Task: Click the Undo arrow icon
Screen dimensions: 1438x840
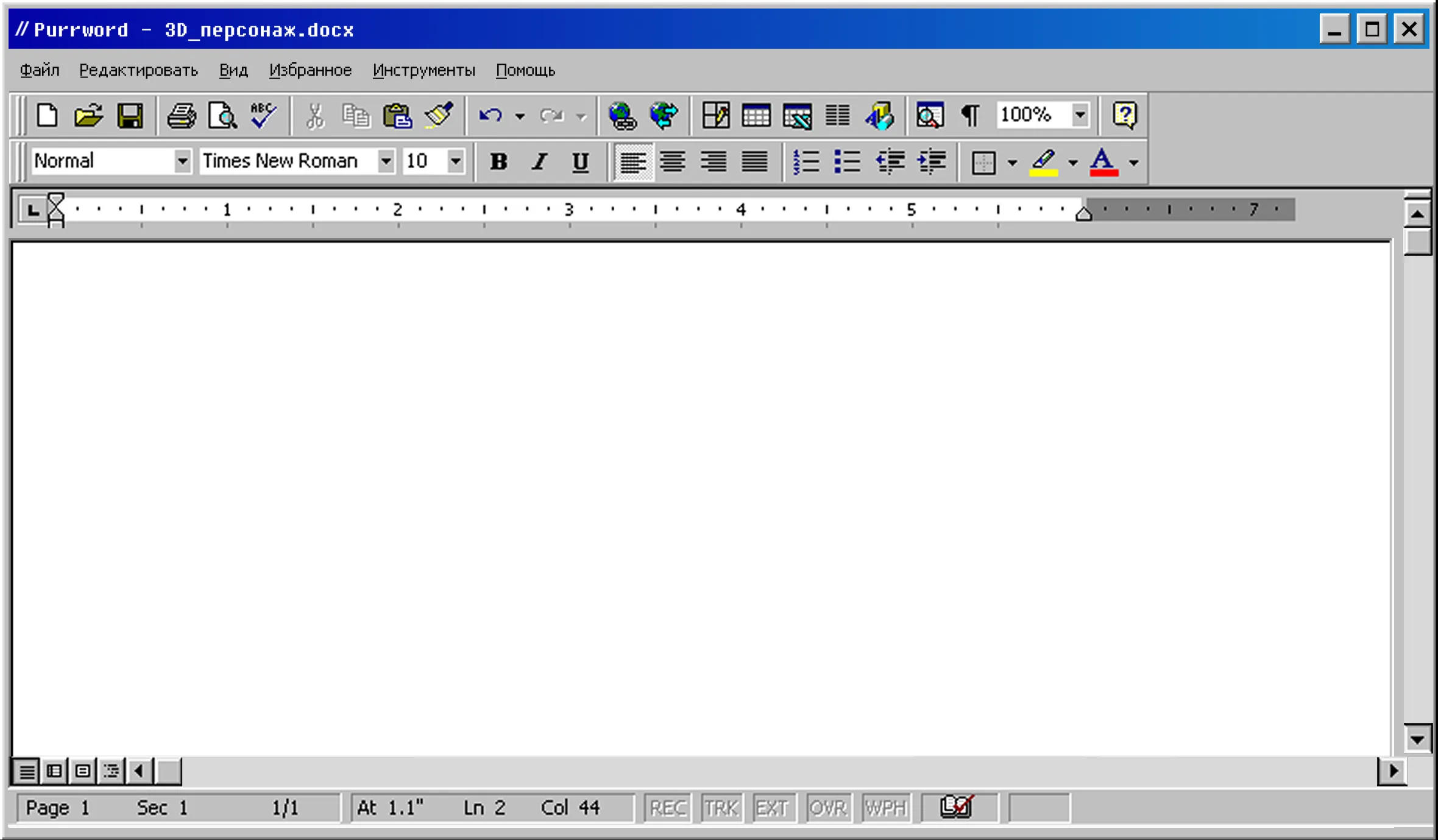Action: pyautogui.click(x=490, y=115)
